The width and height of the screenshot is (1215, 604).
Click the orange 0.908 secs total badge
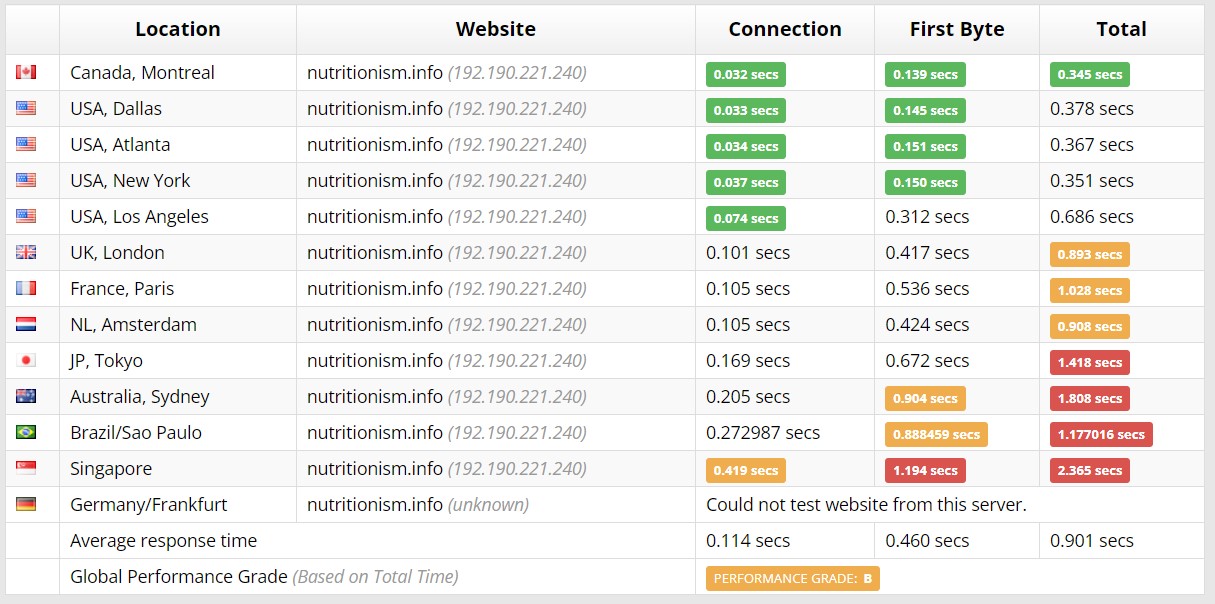point(1090,326)
